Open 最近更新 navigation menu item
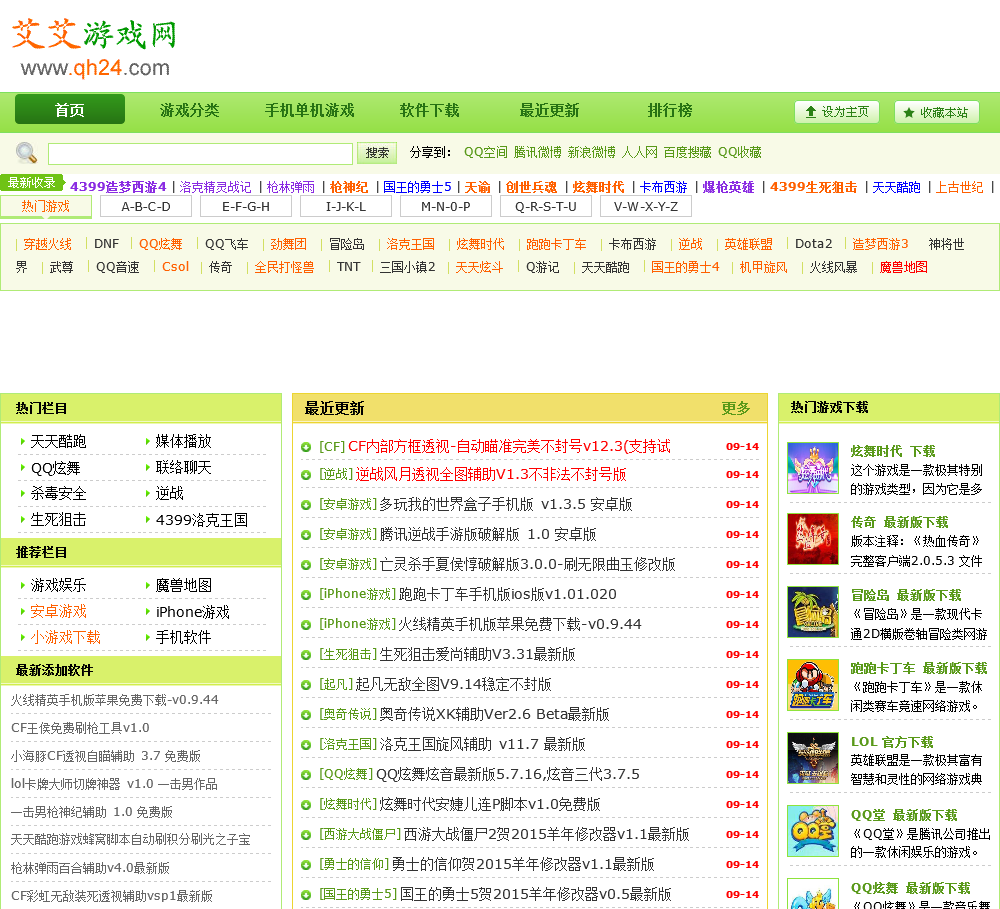Image resolution: width=1000 pixels, height=909 pixels. tap(549, 110)
